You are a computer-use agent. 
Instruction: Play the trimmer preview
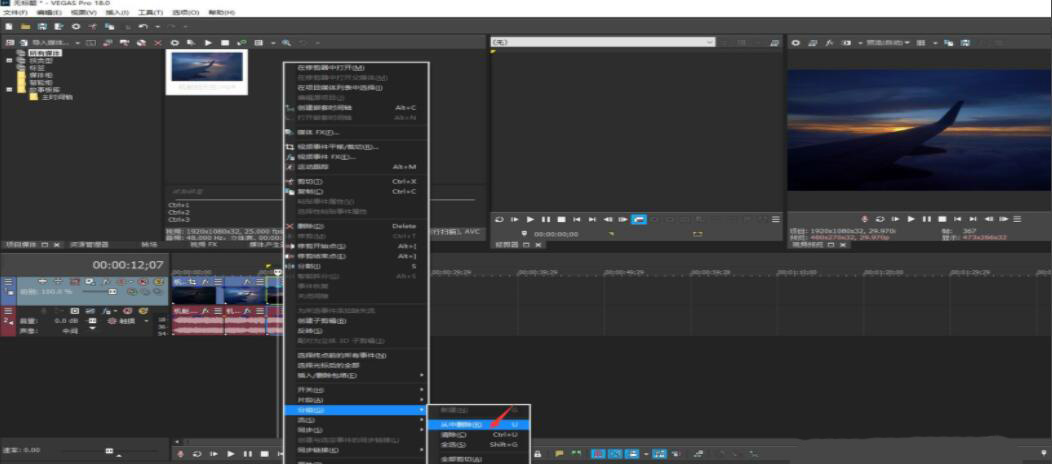coord(531,219)
